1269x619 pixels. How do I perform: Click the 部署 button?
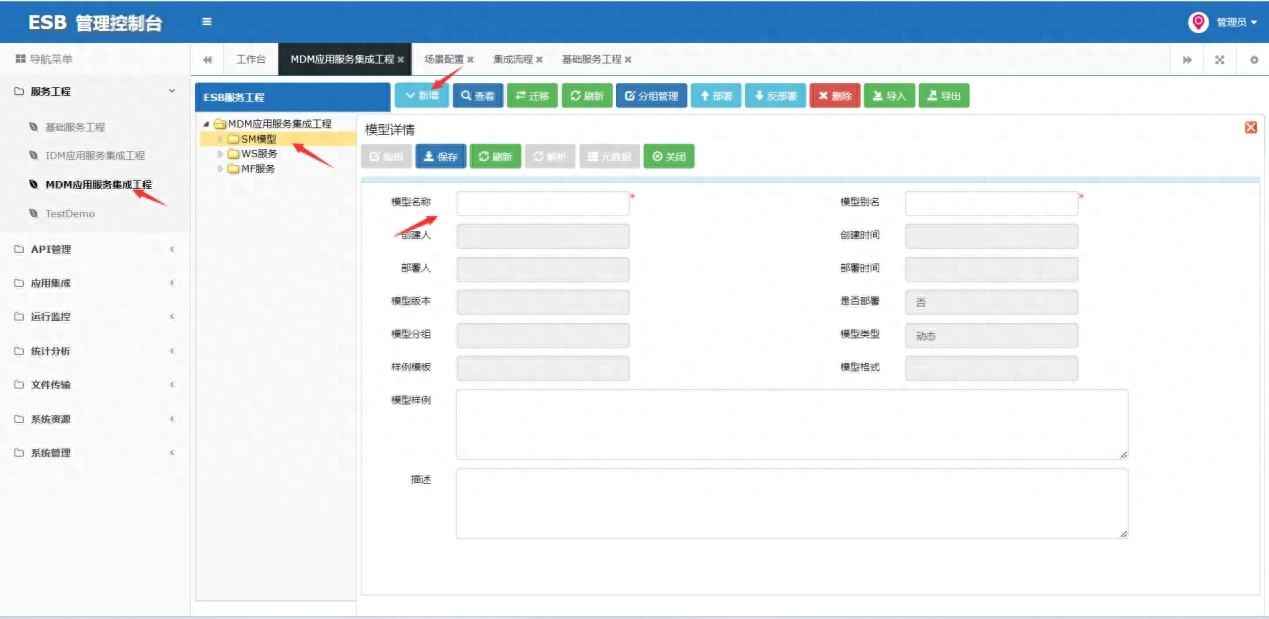(x=716, y=96)
